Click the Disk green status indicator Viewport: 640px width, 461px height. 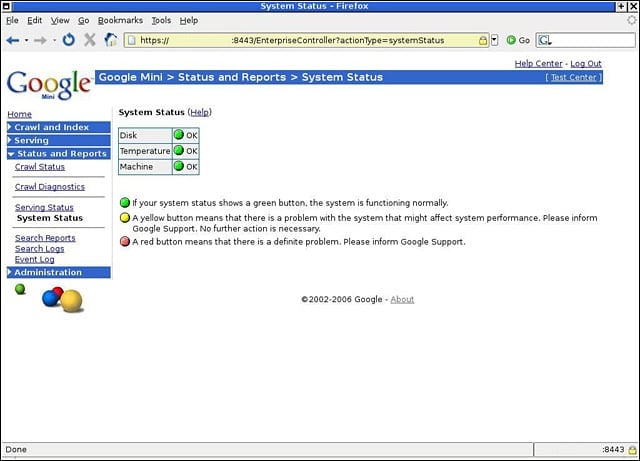coord(179,134)
